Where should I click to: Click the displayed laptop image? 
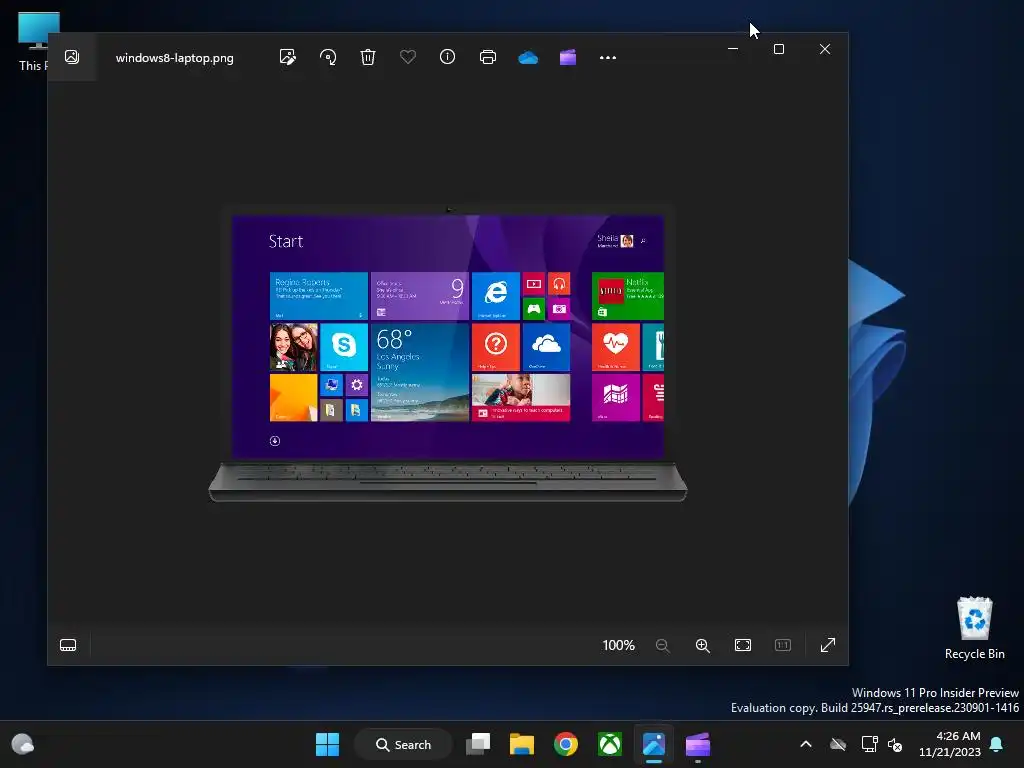tap(448, 353)
